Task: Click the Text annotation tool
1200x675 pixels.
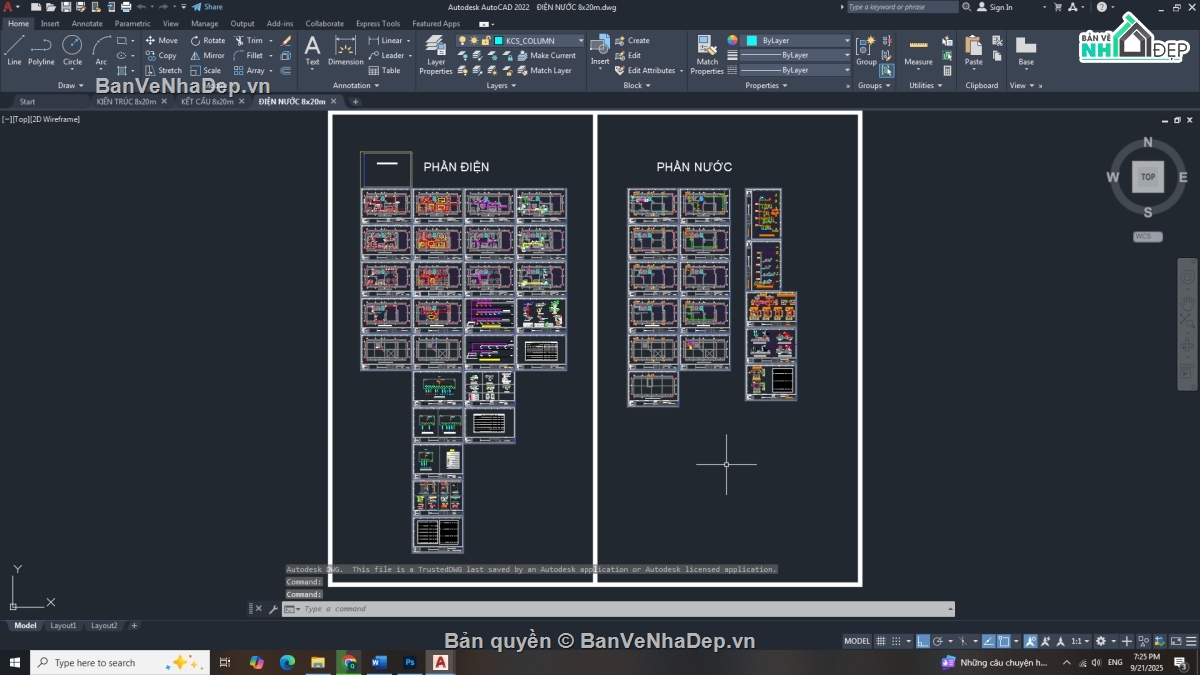Action: pyautogui.click(x=312, y=50)
